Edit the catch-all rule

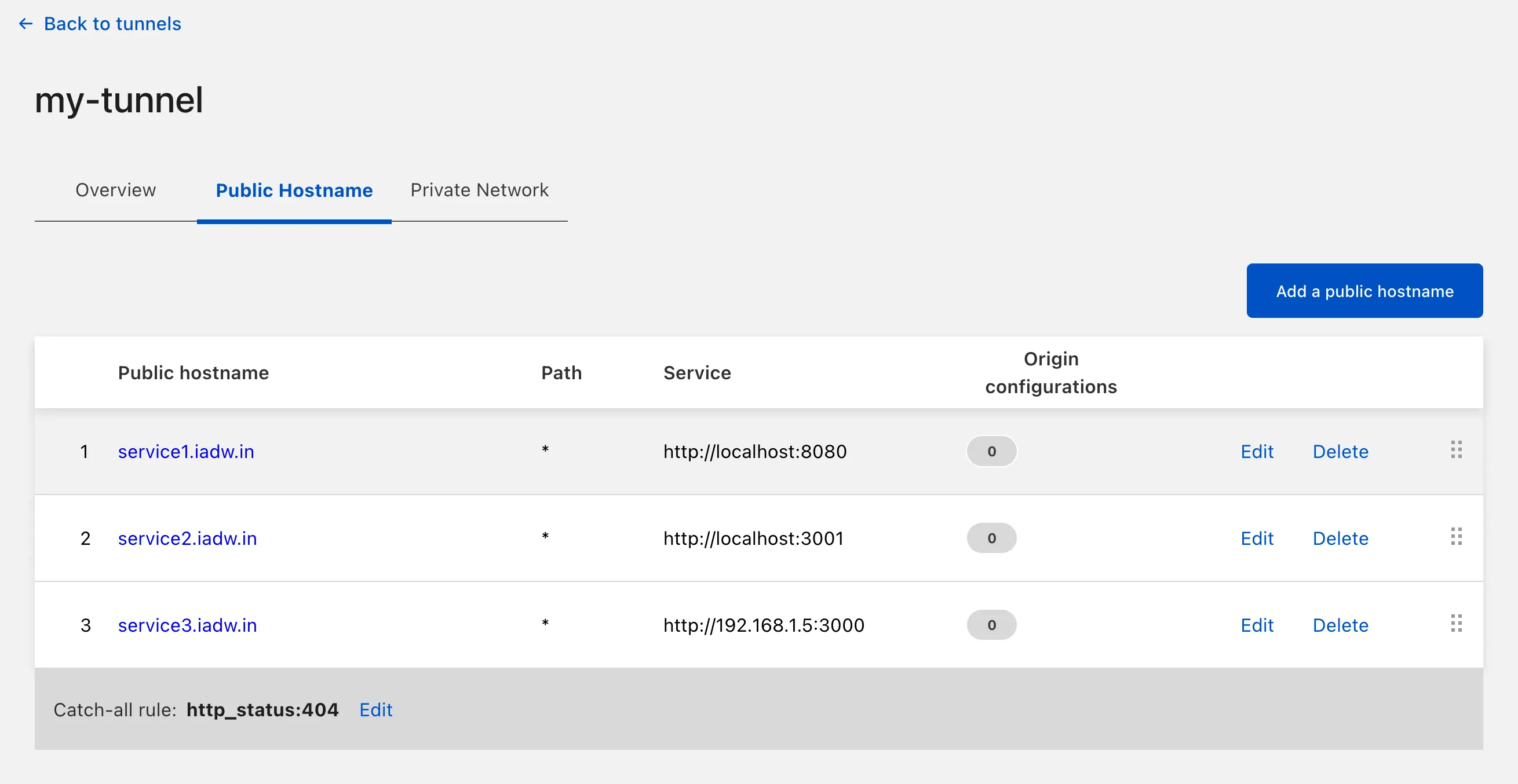pyautogui.click(x=375, y=710)
